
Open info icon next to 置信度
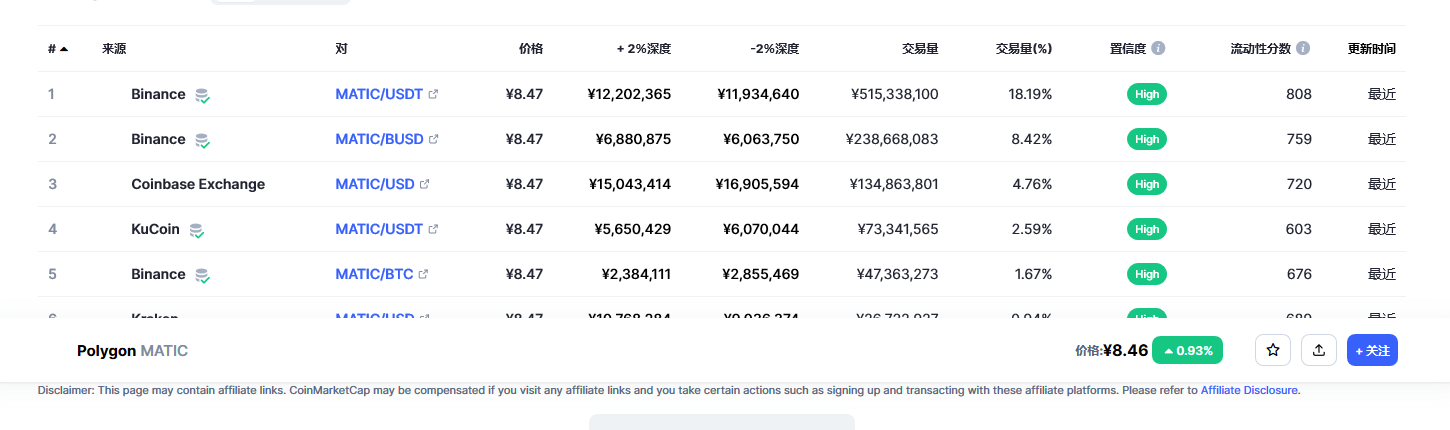(1158, 48)
